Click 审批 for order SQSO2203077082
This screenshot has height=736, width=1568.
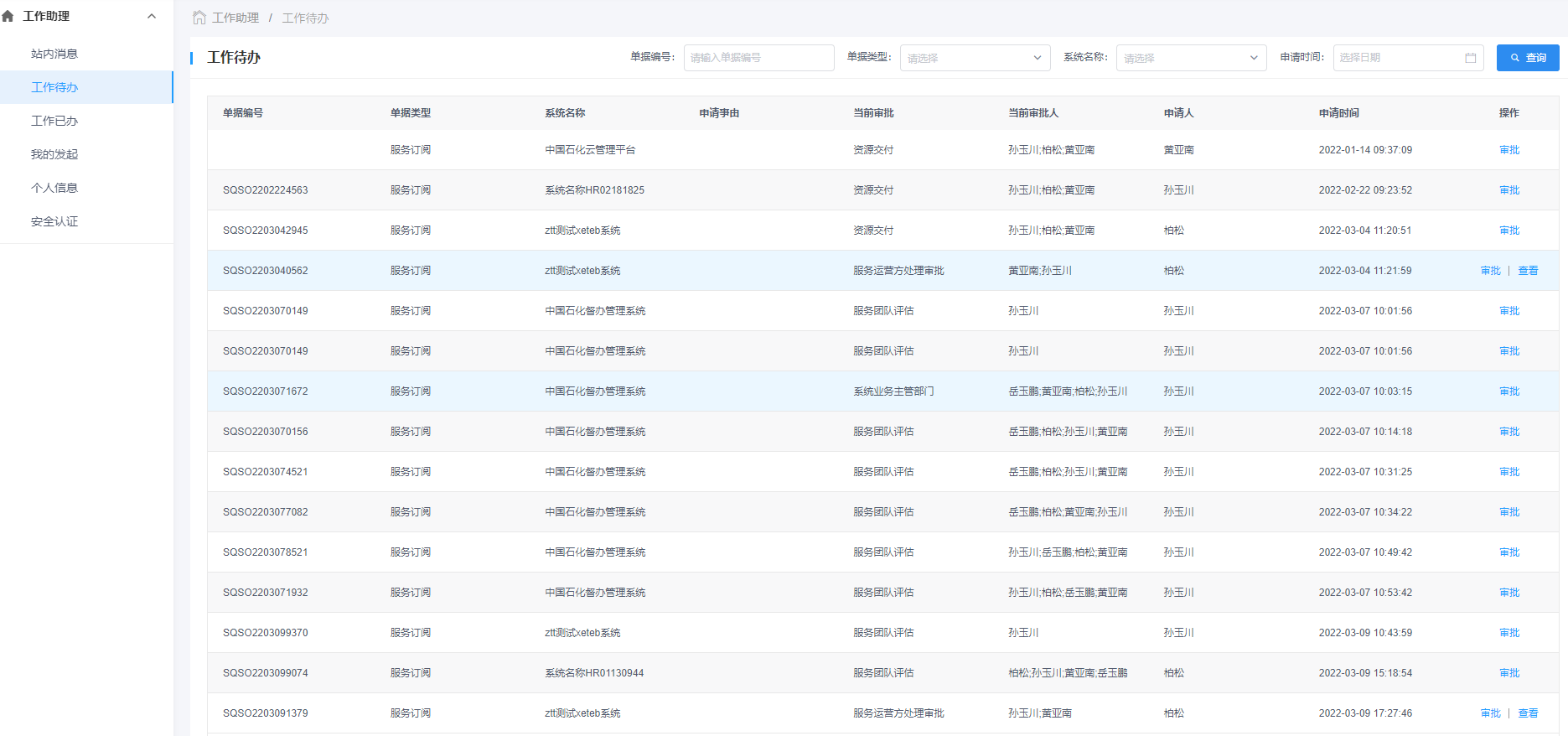[1509, 512]
